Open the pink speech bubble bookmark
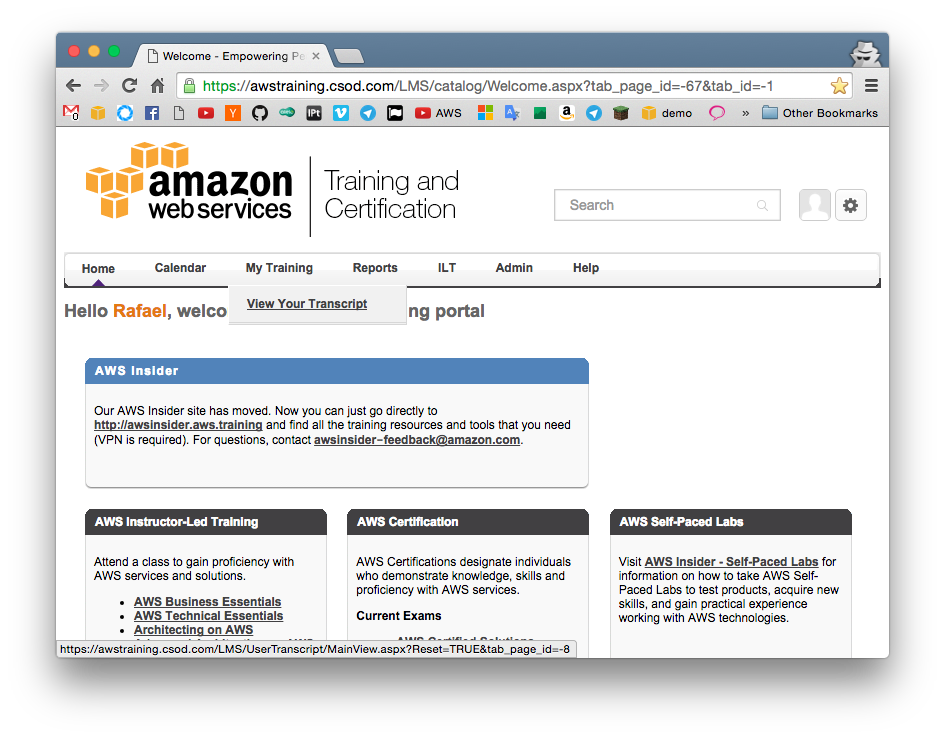 point(717,113)
